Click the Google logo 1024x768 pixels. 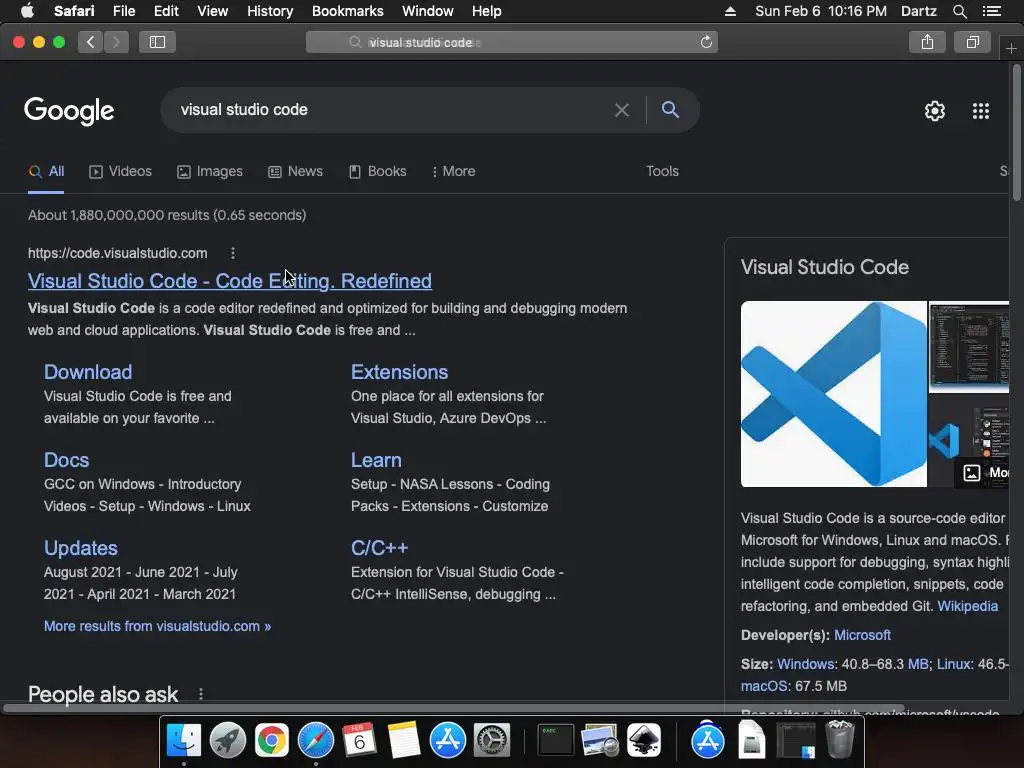click(69, 111)
